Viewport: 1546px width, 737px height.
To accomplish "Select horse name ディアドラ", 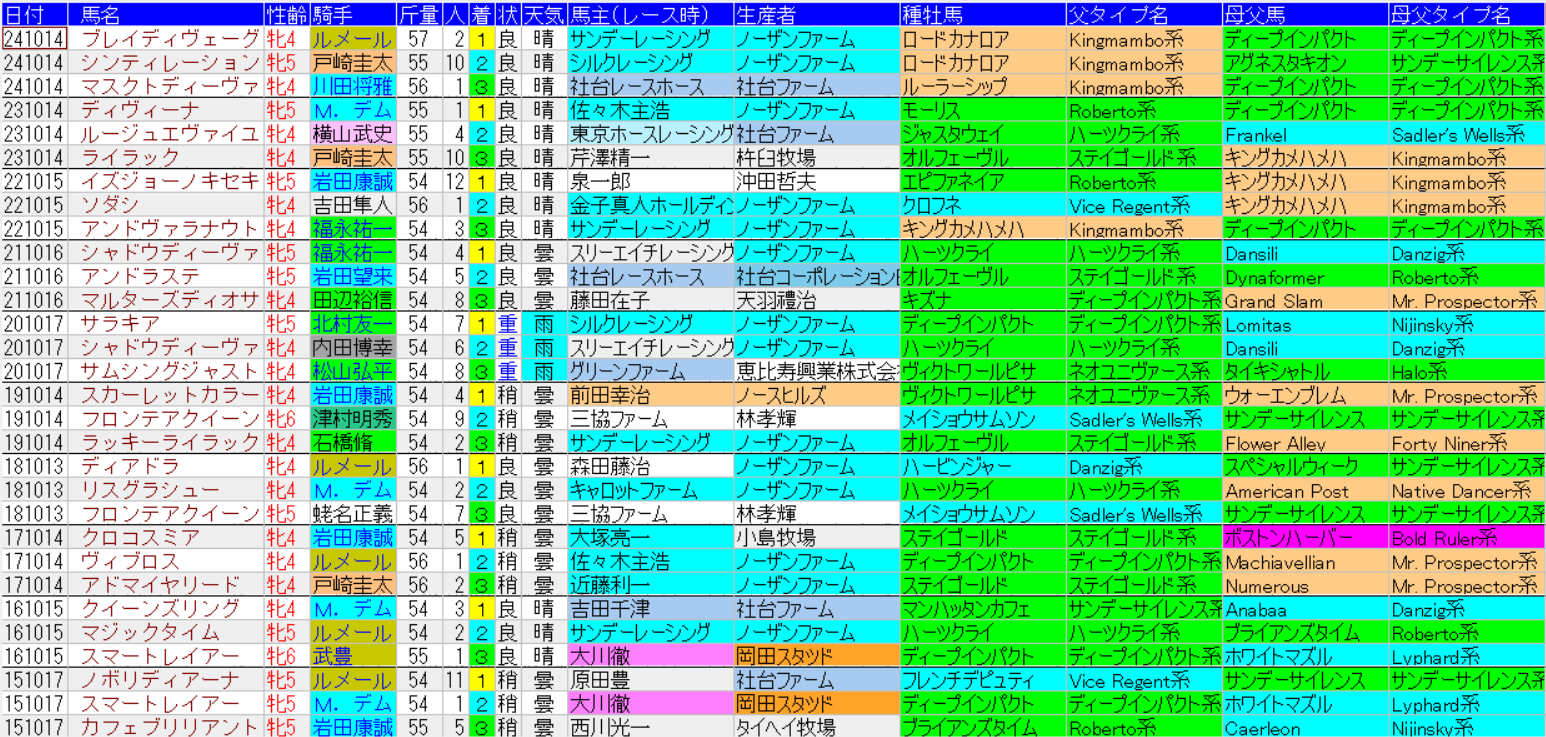I will point(166,467).
